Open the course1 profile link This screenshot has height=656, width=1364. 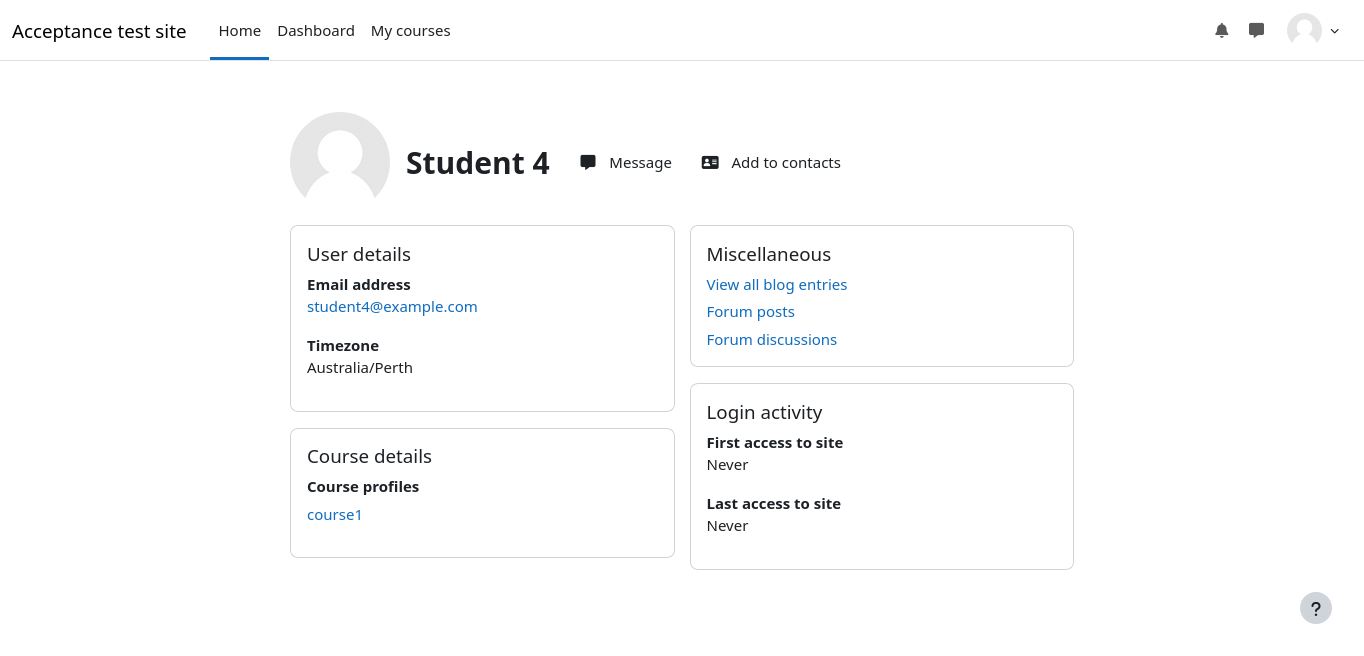coord(335,514)
